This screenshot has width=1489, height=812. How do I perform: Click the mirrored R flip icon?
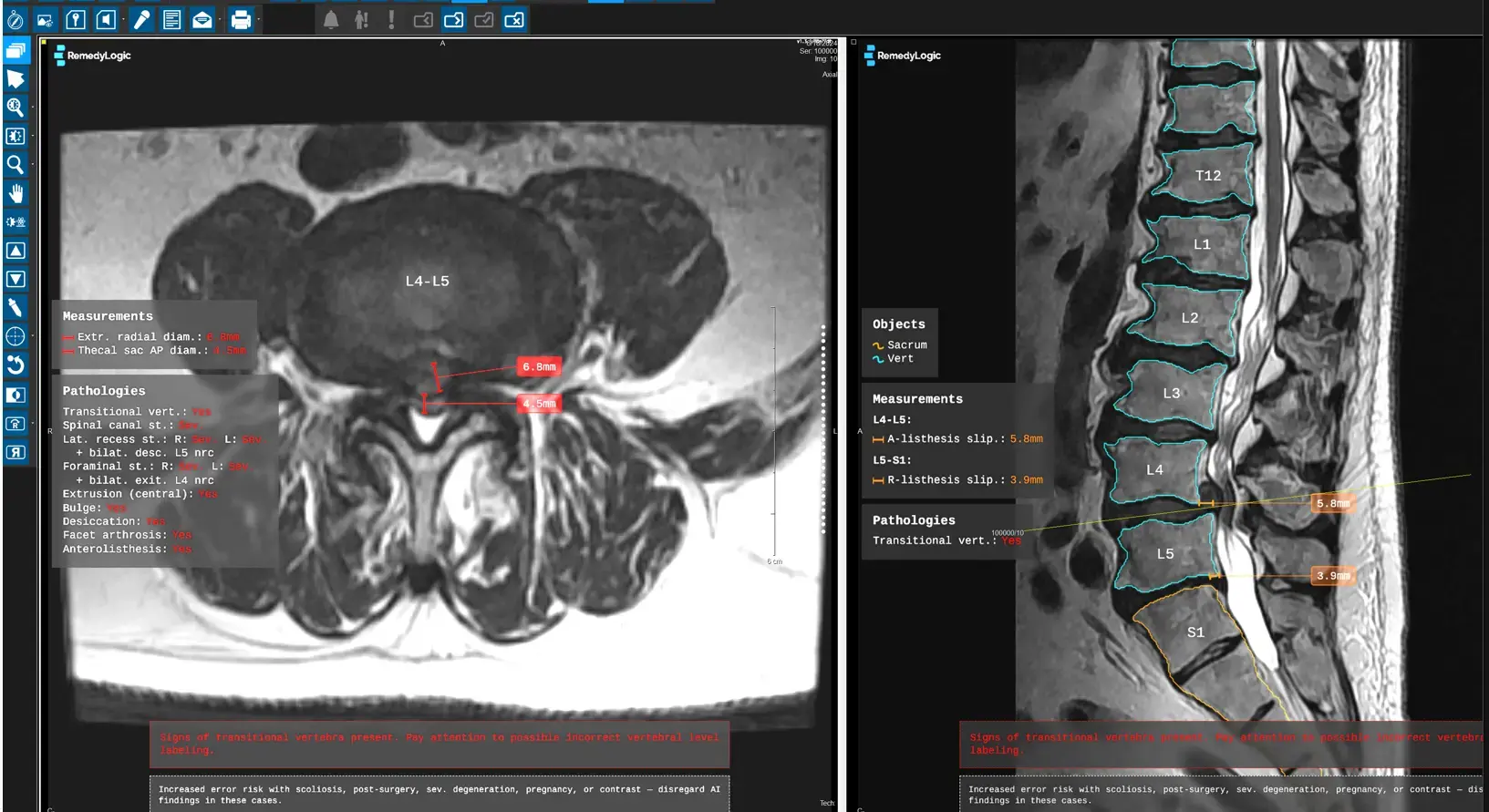[x=16, y=452]
